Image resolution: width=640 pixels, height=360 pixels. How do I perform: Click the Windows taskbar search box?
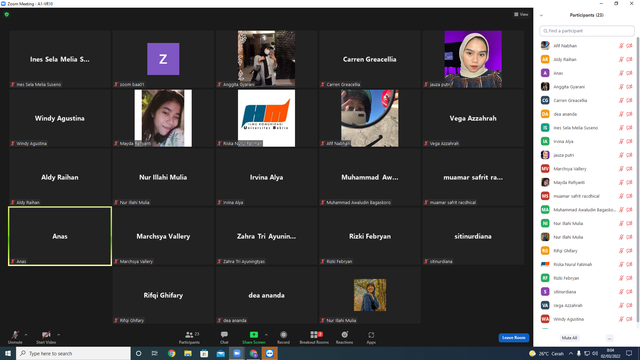(73, 353)
